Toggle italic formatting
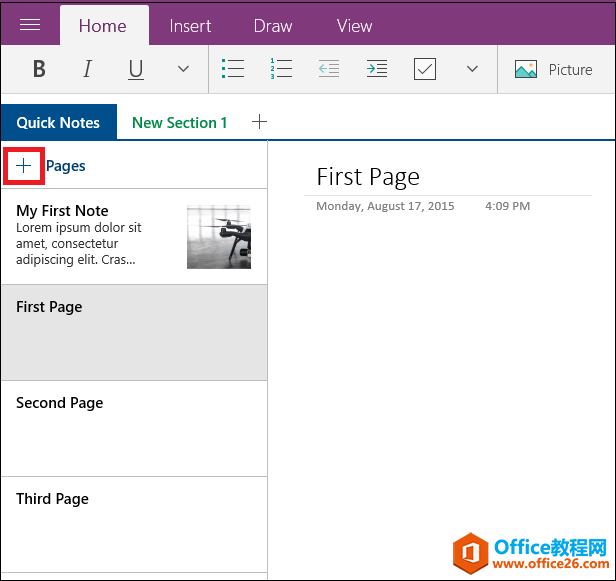 click(87, 70)
